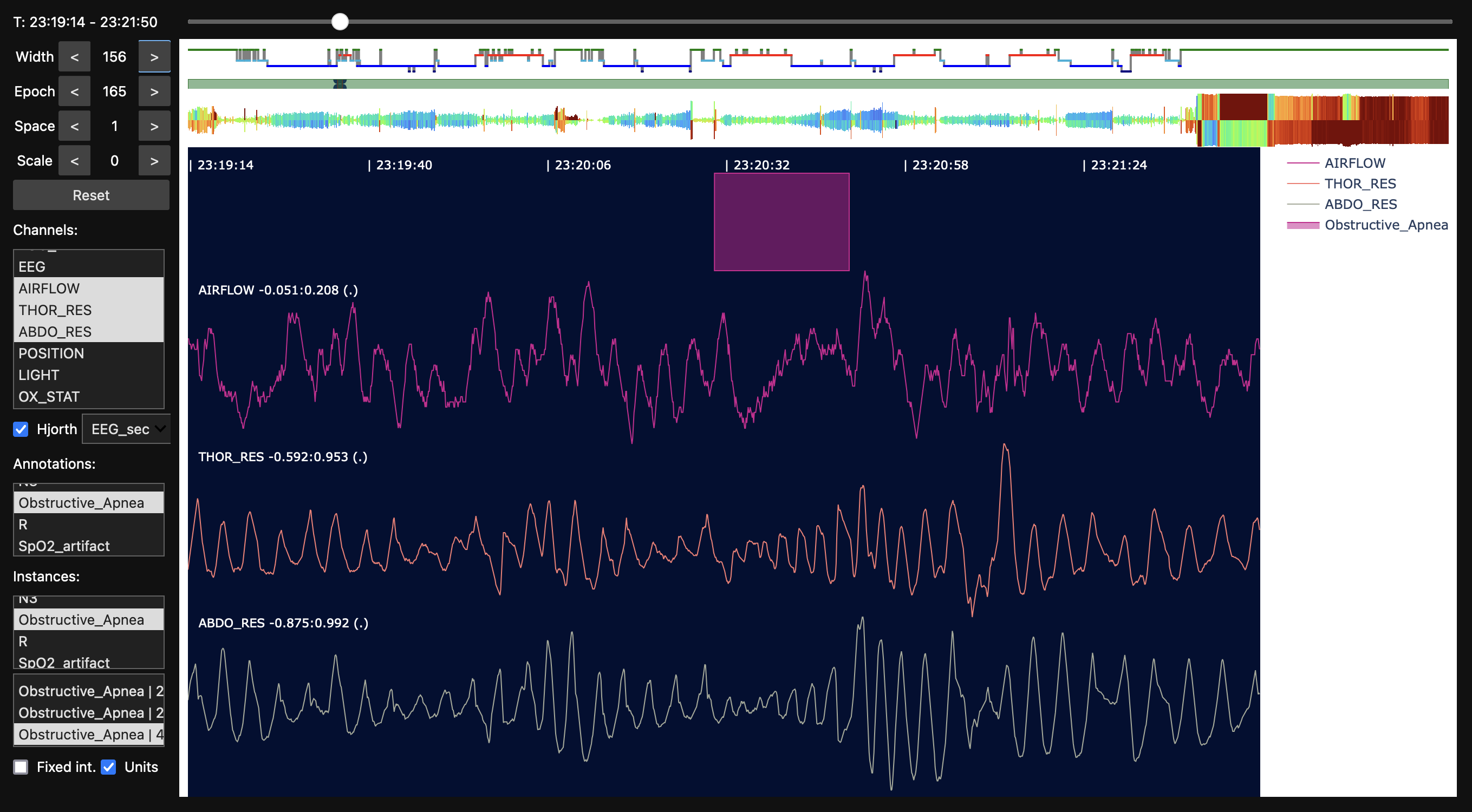Click the purple Obstructive_Apnea annotation box
The image size is (1472, 812).
click(x=781, y=222)
